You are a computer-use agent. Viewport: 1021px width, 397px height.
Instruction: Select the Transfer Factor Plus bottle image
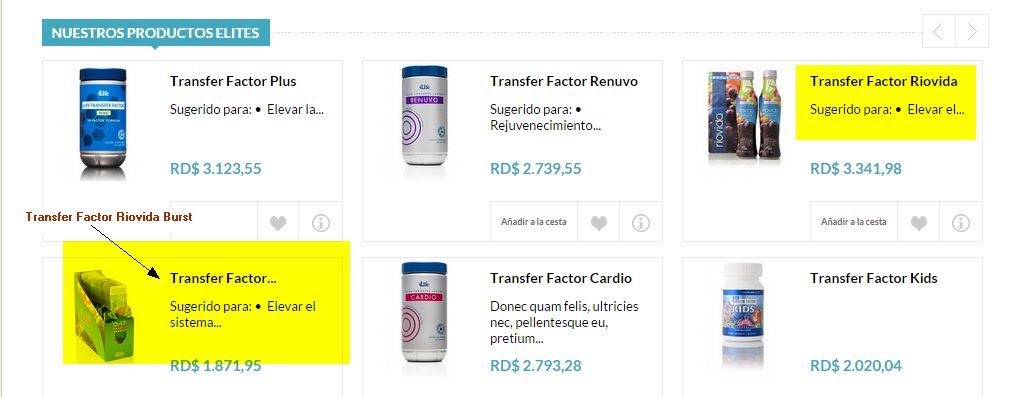click(103, 124)
